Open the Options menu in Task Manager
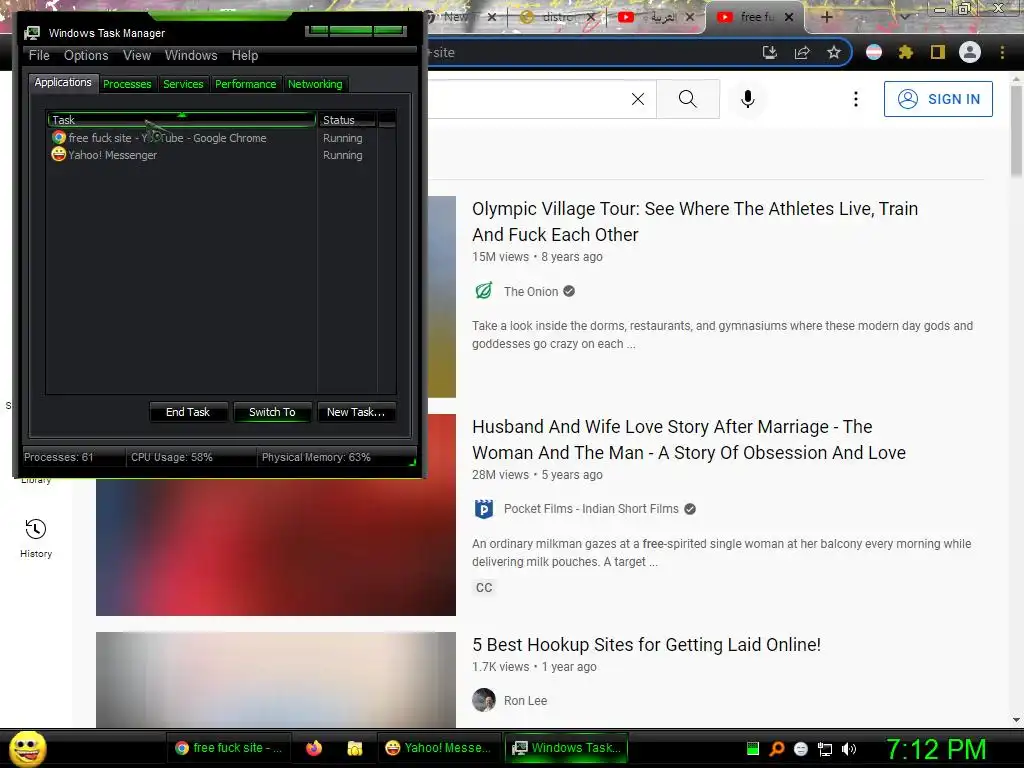 (x=86, y=56)
